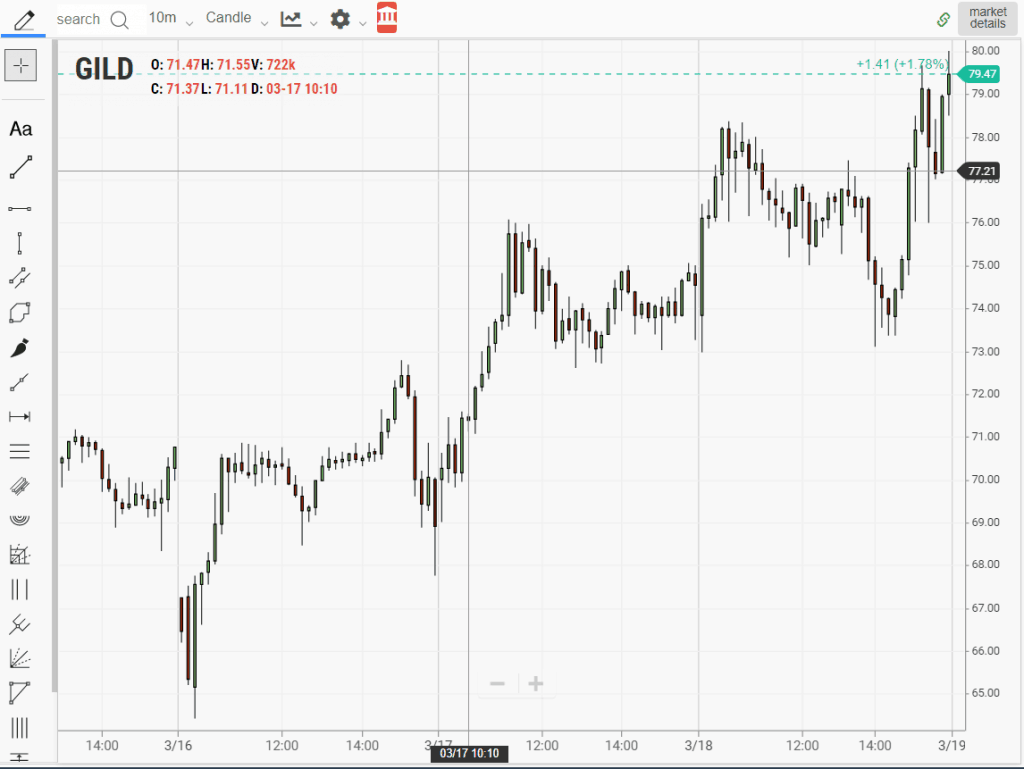This screenshot has height=769, width=1024.
Task: Select the pitchfork drawing tool
Action: [x=20, y=625]
